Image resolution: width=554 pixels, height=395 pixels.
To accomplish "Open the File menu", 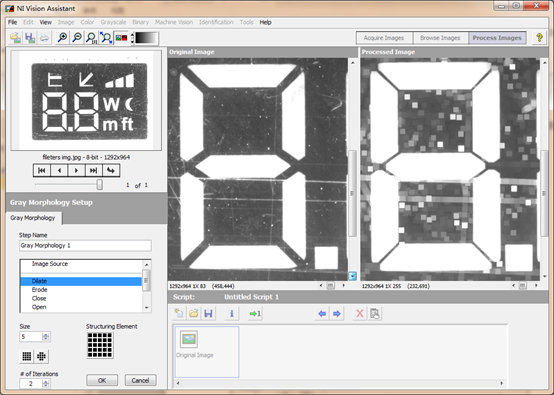I will click(12, 22).
